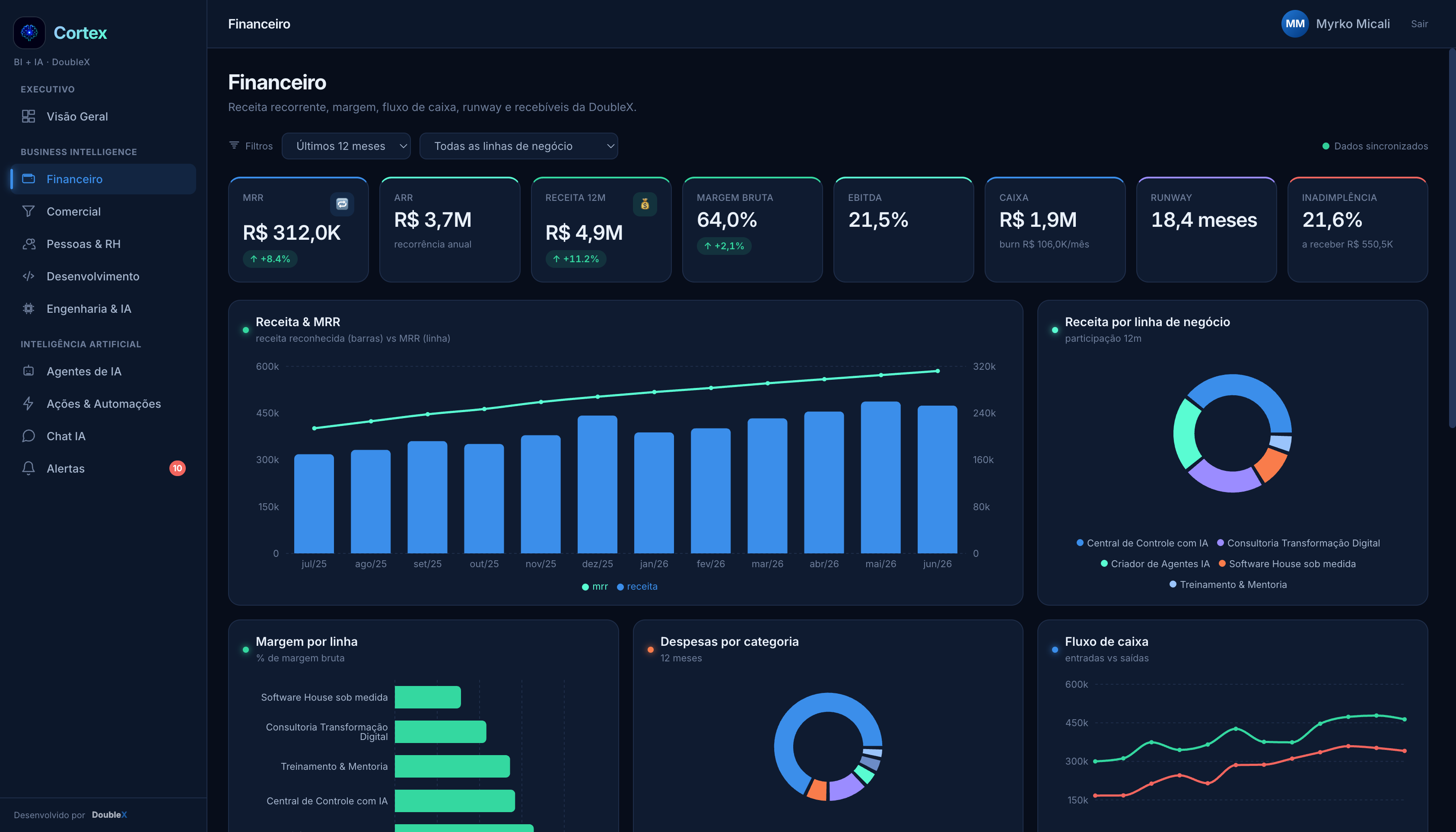Click the Desenvolvimento code brackets icon

point(29,276)
